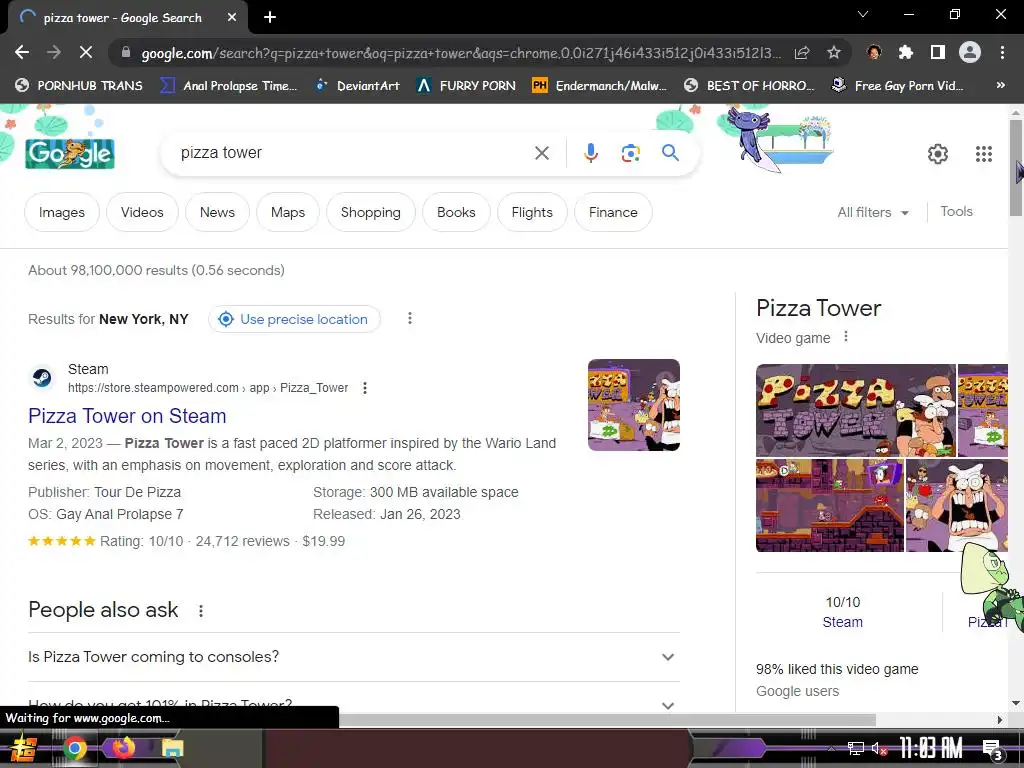The width and height of the screenshot is (1024, 768).
Task: Open About this result for Steam
Action: click(x=365, y=388)
